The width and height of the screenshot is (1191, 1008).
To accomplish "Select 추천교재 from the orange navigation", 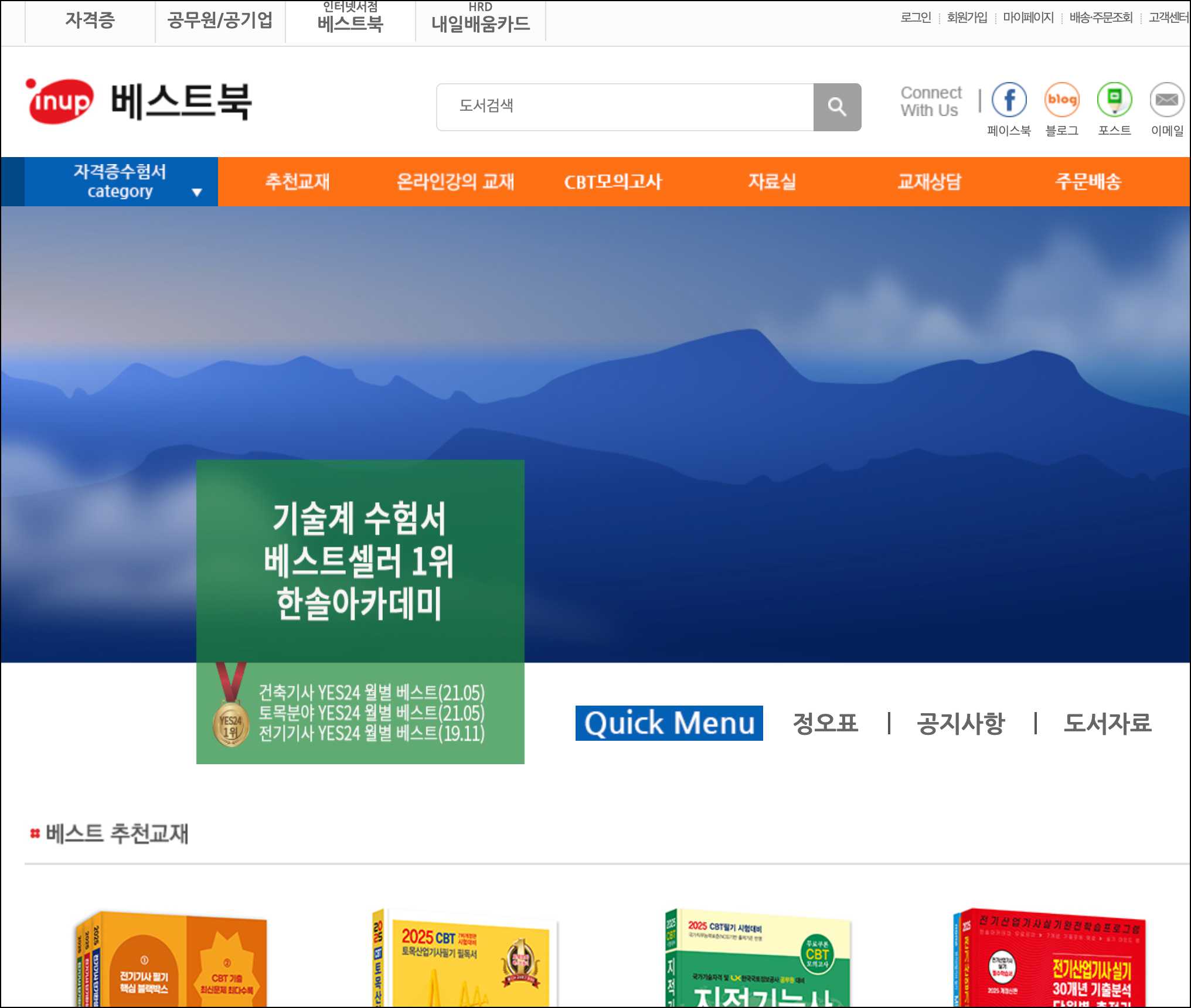I will (x=298, y=182).
